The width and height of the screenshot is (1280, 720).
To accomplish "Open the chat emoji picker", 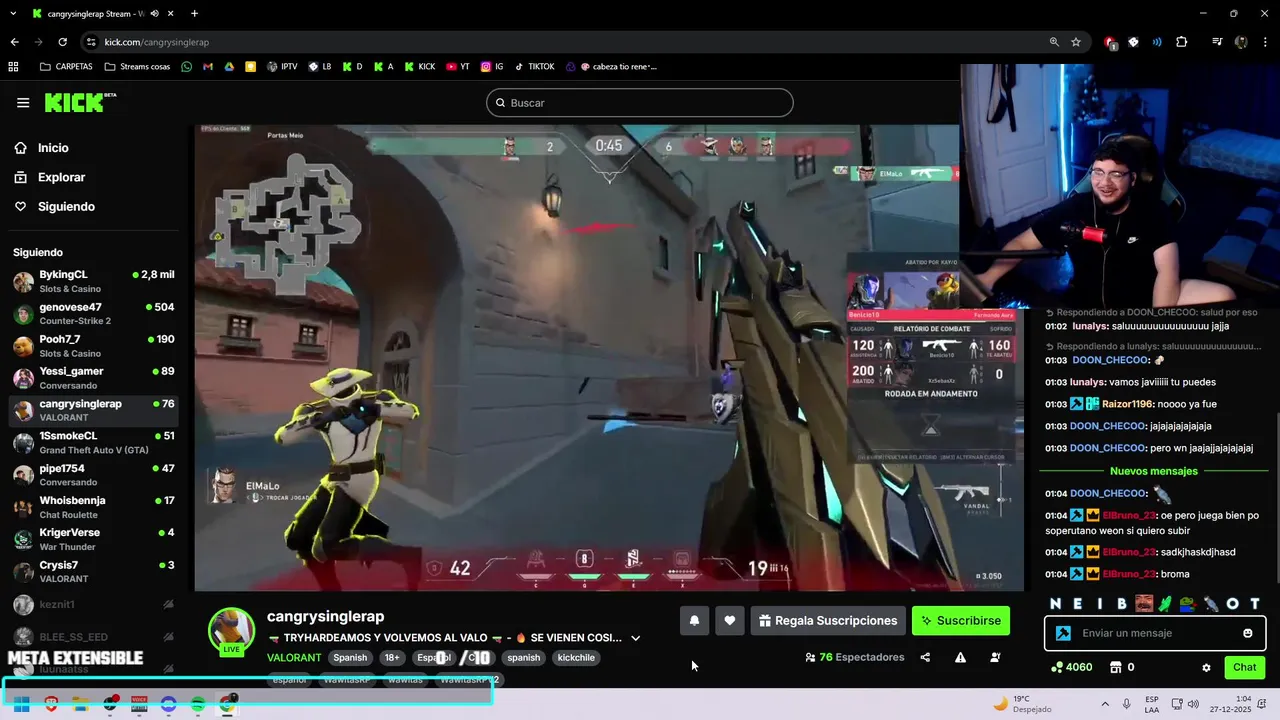I will (x=1248, y=633).
